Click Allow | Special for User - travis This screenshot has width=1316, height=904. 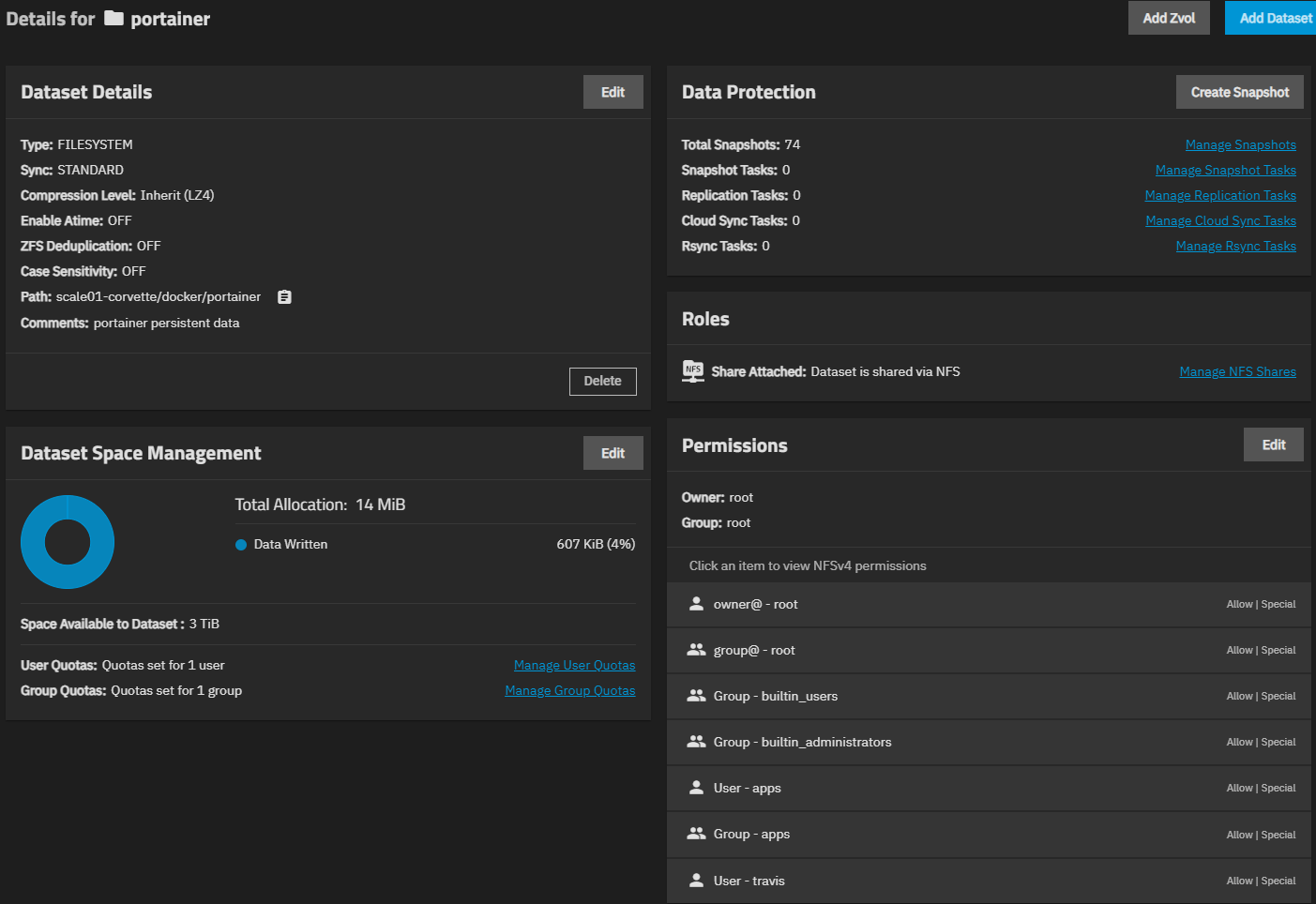coord(1261,881)
